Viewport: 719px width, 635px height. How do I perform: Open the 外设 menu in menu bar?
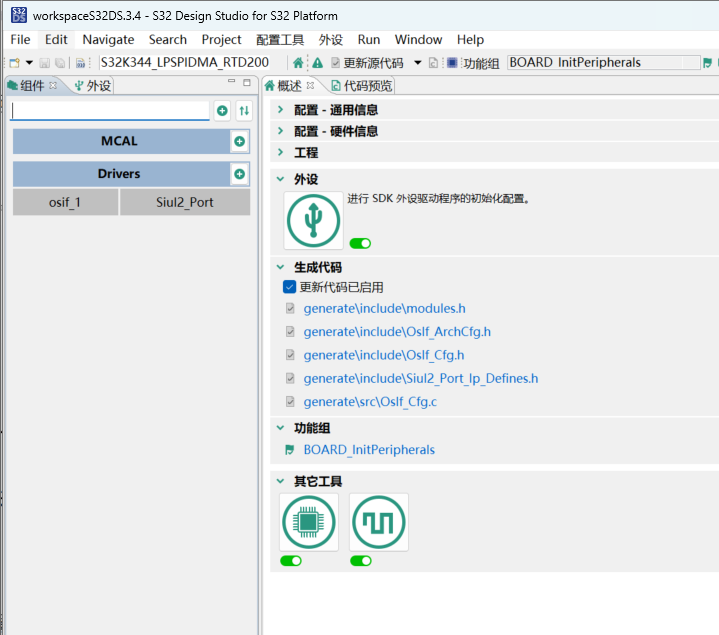331,40
